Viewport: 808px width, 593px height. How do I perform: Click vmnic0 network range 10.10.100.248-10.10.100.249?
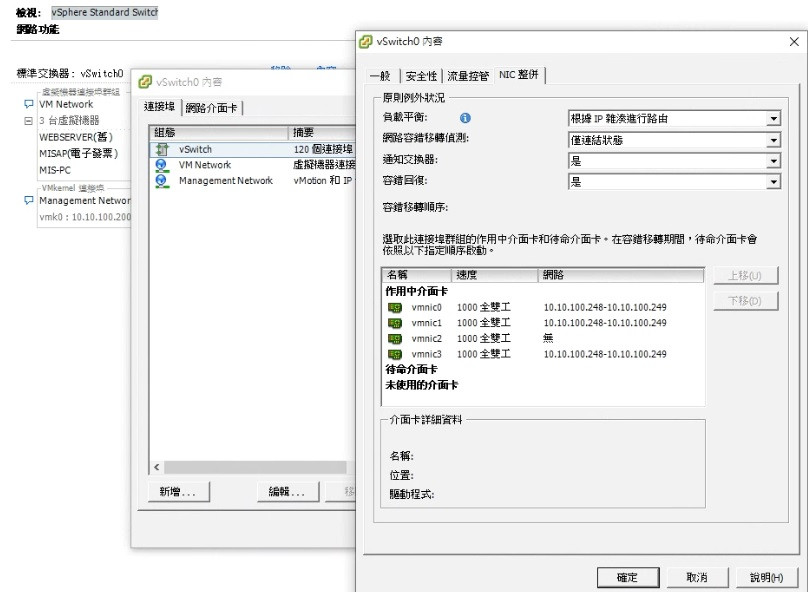click(x=605, y=308)
